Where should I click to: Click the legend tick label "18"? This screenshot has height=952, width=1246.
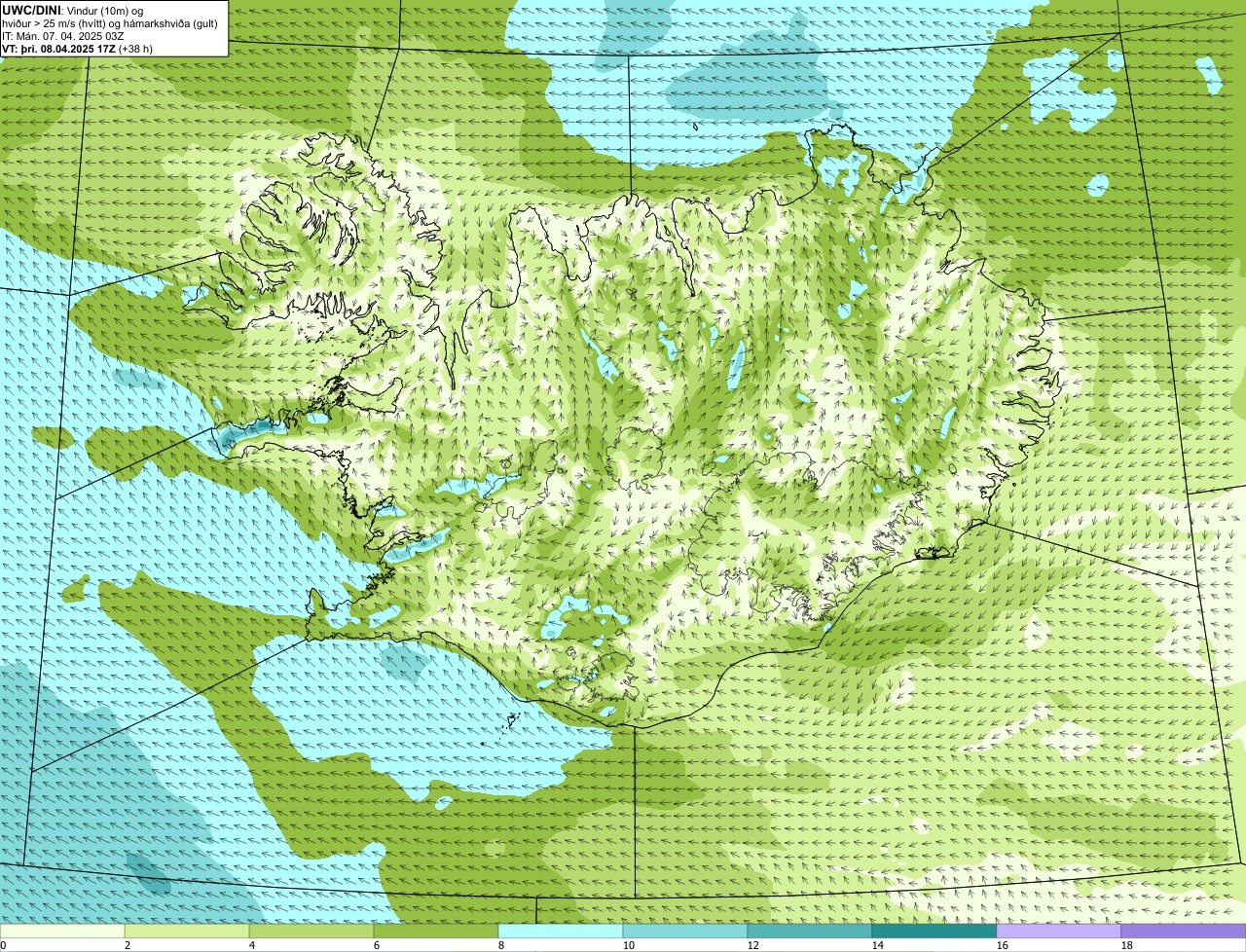pyautogui.click(x=1127, y=945)
